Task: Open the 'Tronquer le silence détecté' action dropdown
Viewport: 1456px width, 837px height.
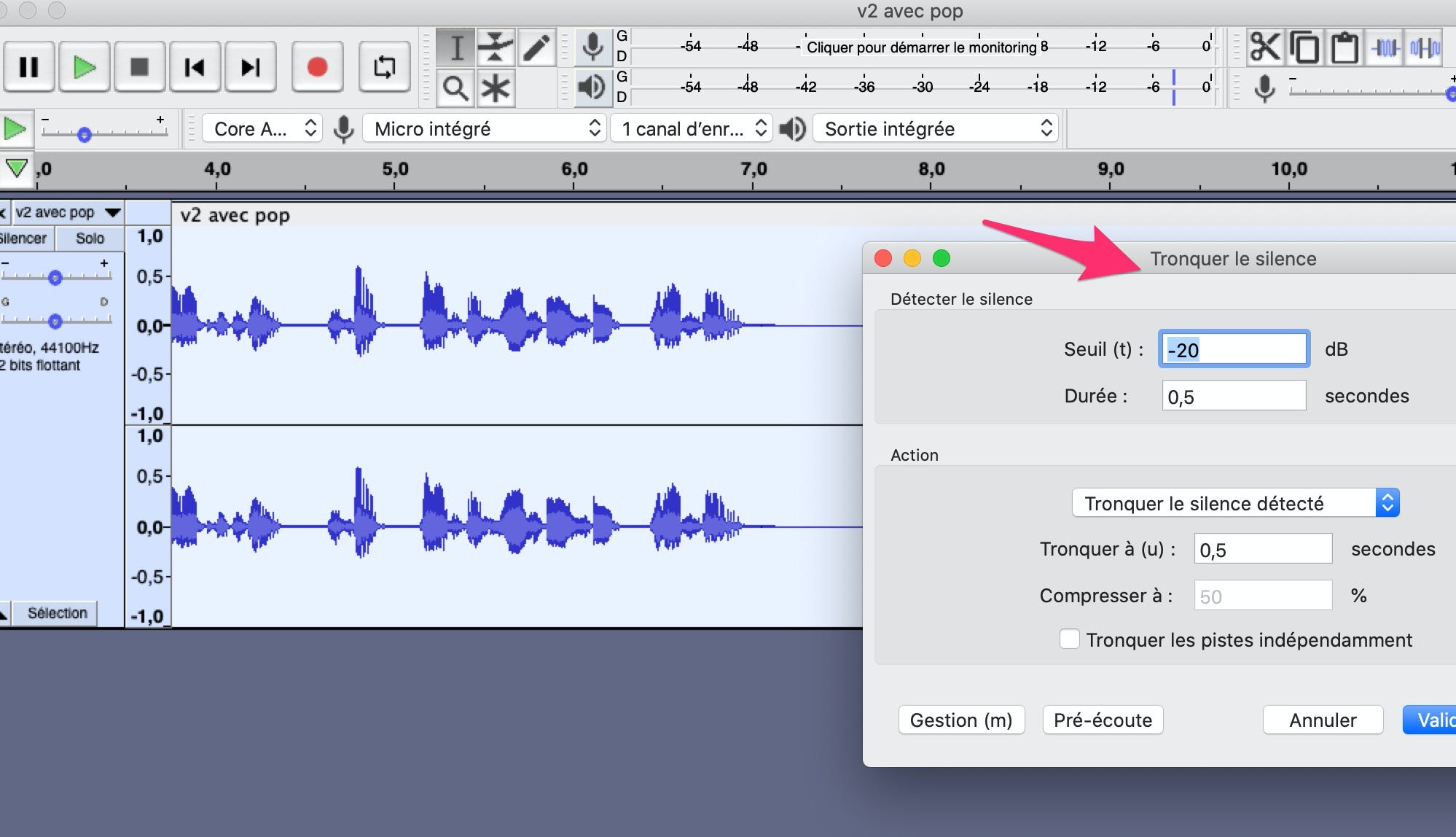Action: click(x=1235, y=503)
